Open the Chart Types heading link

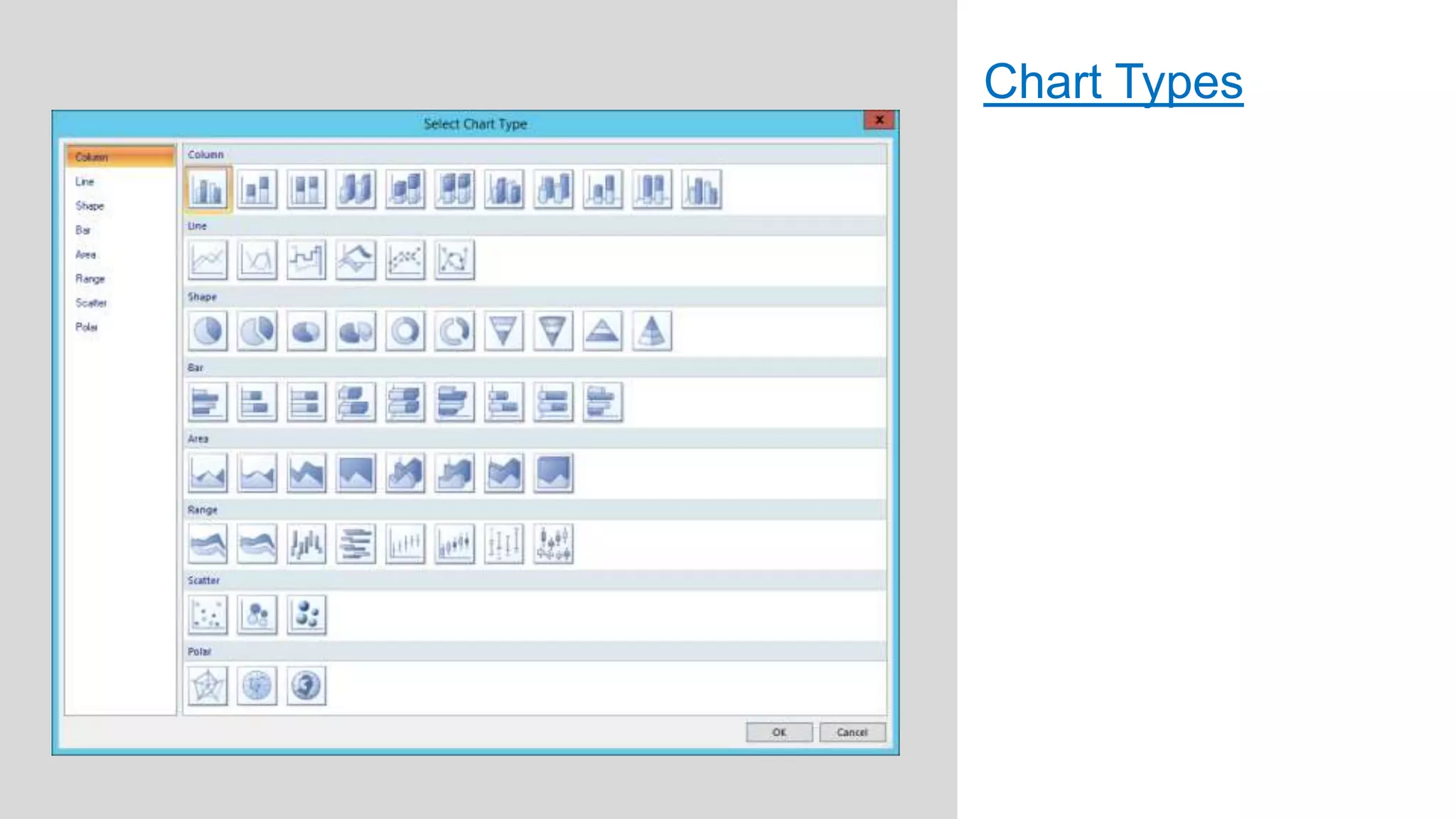(x=1113, y=82)
